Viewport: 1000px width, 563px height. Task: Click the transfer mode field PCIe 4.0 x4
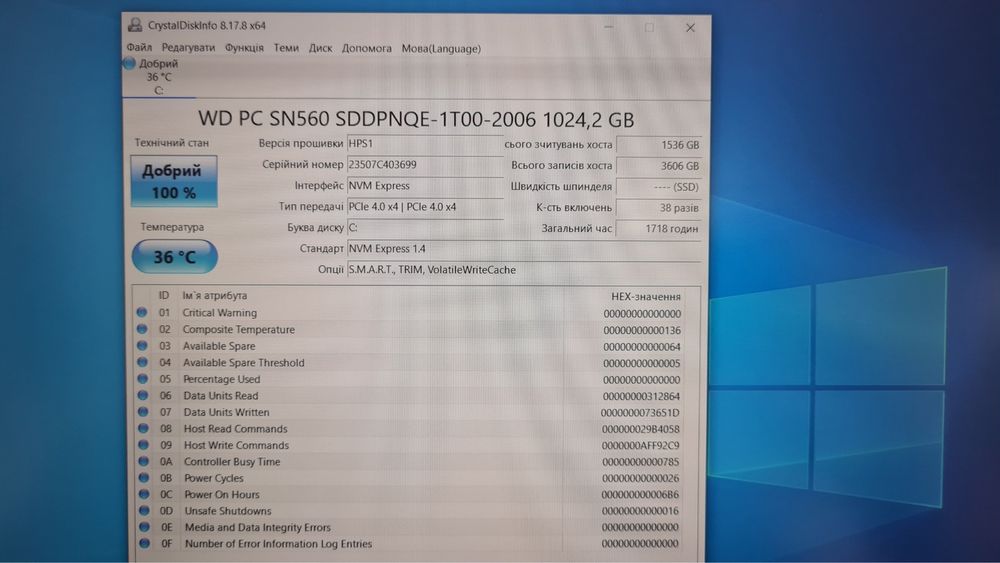[x=425, y=207]
